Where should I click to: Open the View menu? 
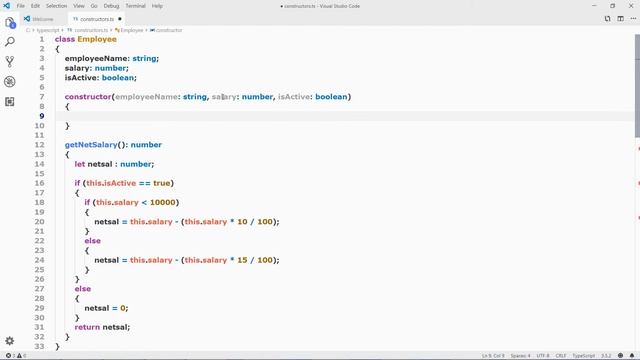tap(79, 6)
